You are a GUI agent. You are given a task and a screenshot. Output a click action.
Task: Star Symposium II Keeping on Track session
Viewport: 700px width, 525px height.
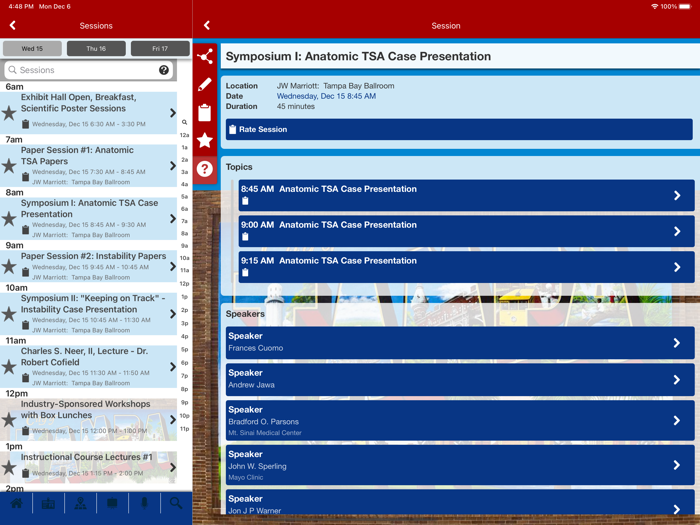tap(9, 314)
